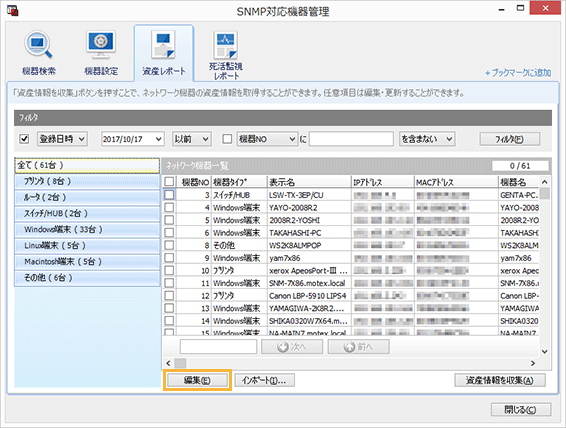Open the 2017/10/17 date dropdown
This screenshot has width=566, height=428.
pos(133,139)
